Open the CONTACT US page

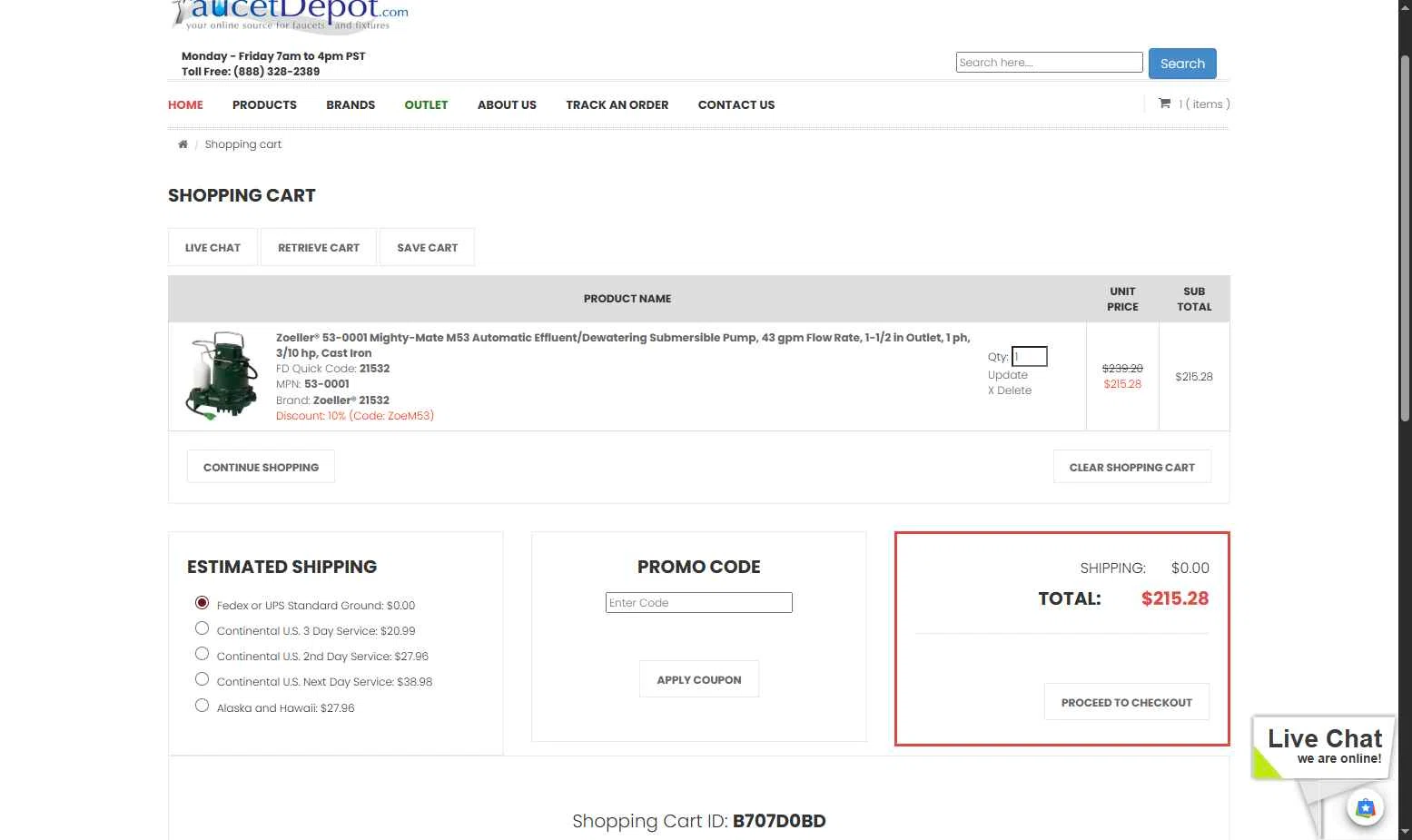click(x=736, y=104)
